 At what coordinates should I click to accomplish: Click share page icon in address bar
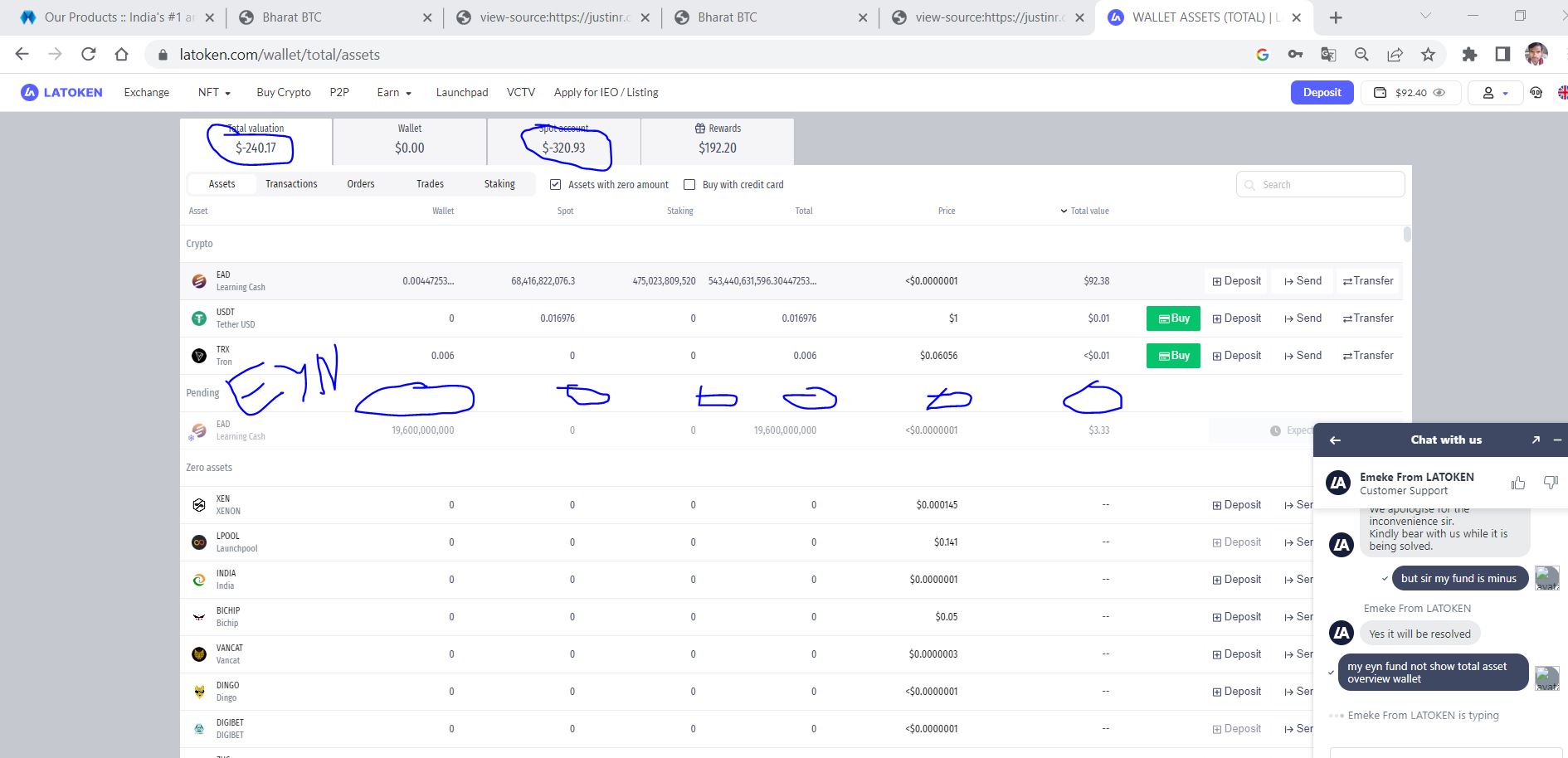click(x=1395, y=55)
